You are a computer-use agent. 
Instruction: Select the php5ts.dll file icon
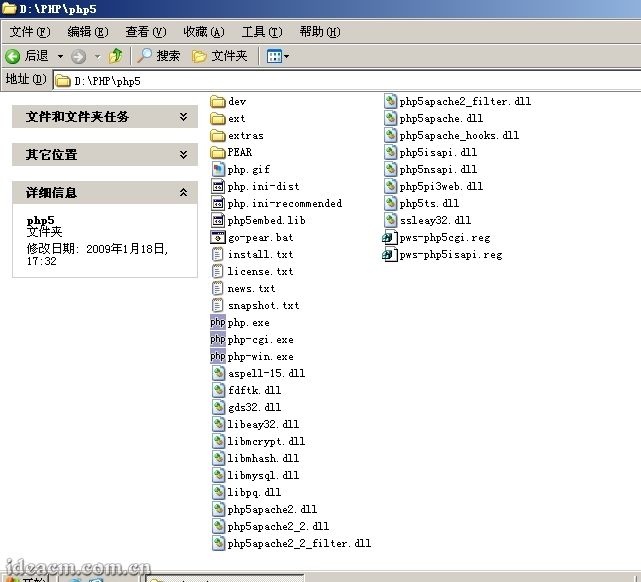[x=390, y=203]
